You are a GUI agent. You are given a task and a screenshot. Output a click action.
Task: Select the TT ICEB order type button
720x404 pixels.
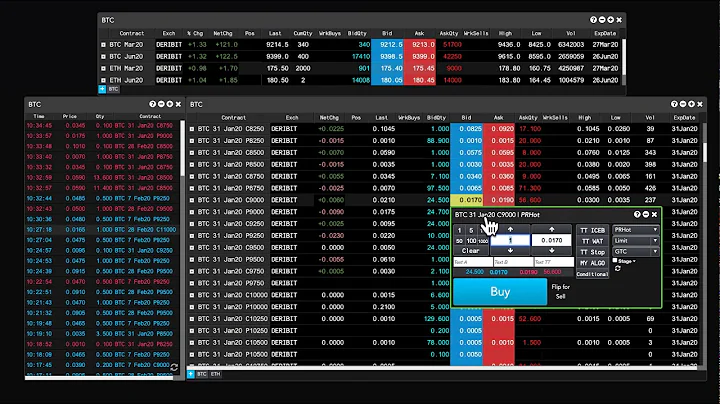pyautogui.click(x=592, y=230)
